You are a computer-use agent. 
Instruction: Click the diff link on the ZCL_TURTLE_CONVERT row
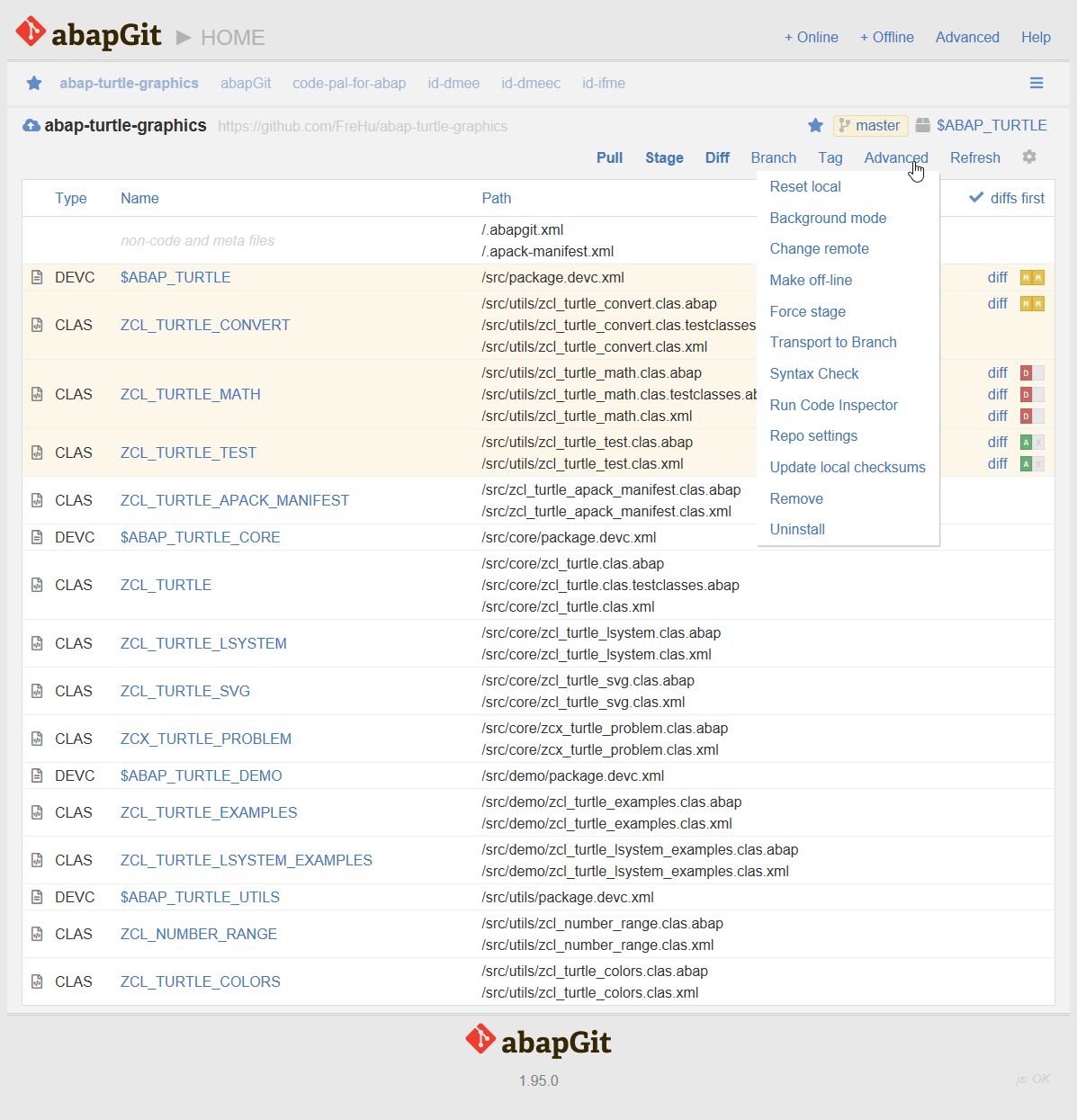997,303
